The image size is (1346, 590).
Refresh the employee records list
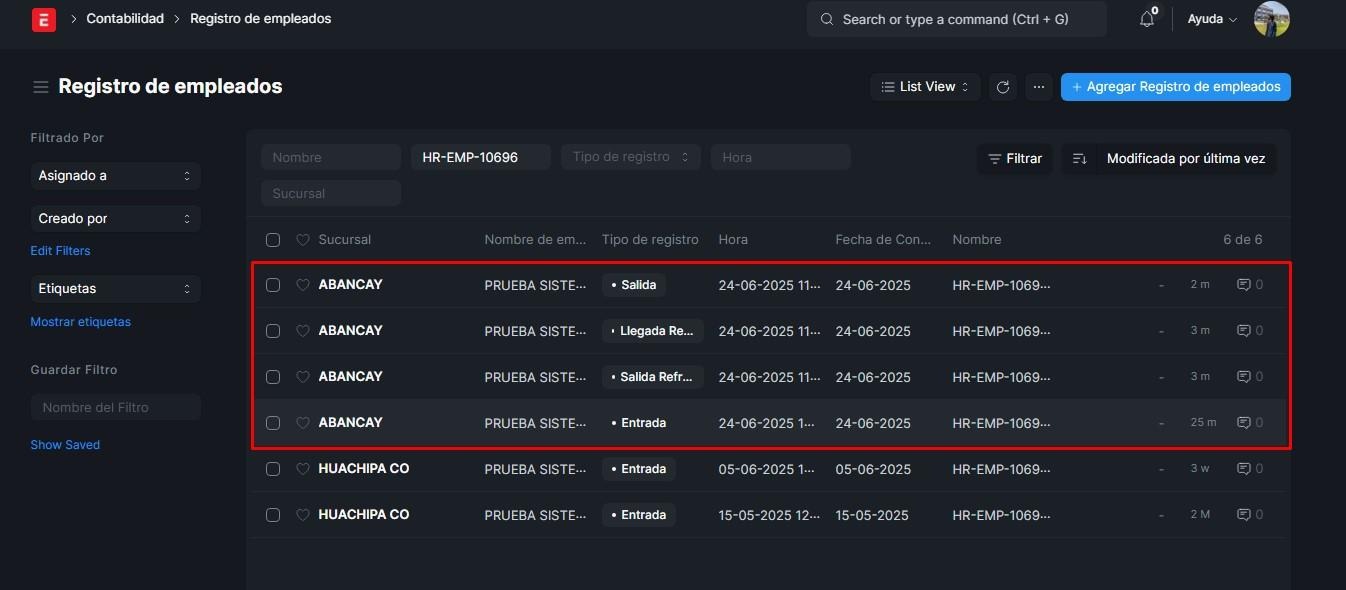(1003, 87)
